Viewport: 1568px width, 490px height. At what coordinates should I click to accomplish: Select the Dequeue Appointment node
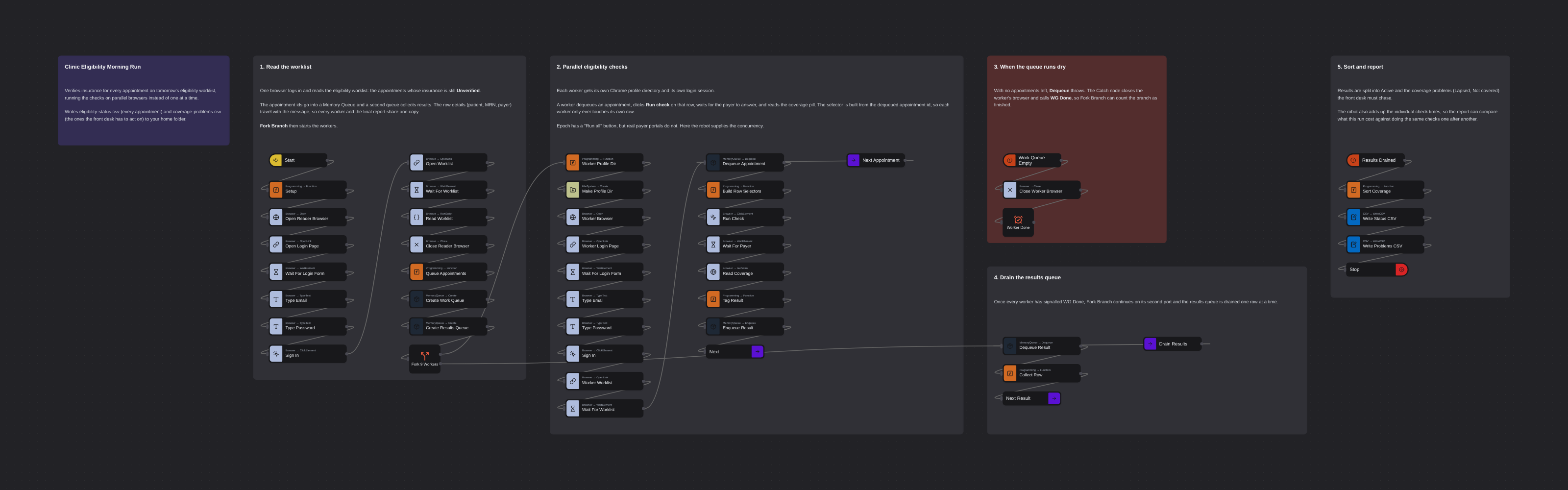(x=745, y=163)
